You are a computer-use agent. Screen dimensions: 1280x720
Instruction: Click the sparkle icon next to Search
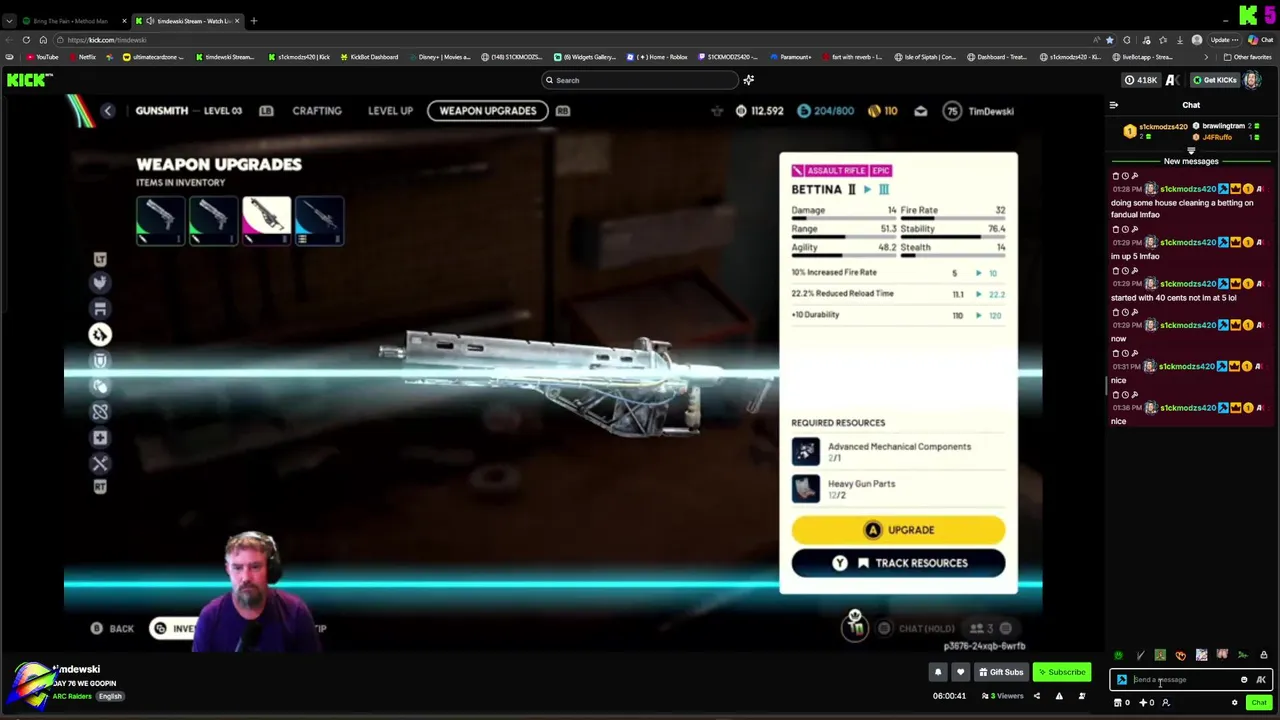pyautogui.click(x=748, y=80)
